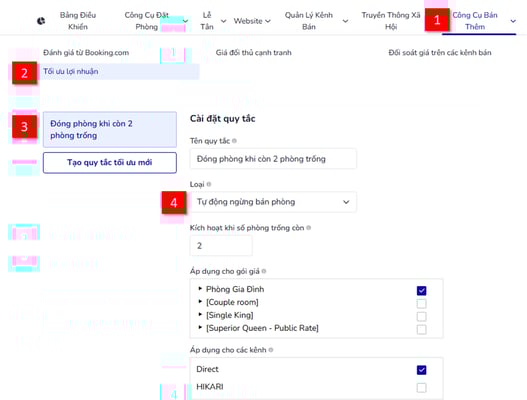
Task: Tick the [Couple room] checkbox
Action: [421, 304]
